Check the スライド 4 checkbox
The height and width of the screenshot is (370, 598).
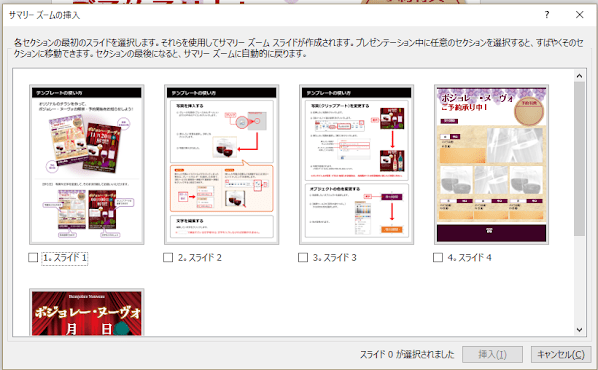[438, 258]
